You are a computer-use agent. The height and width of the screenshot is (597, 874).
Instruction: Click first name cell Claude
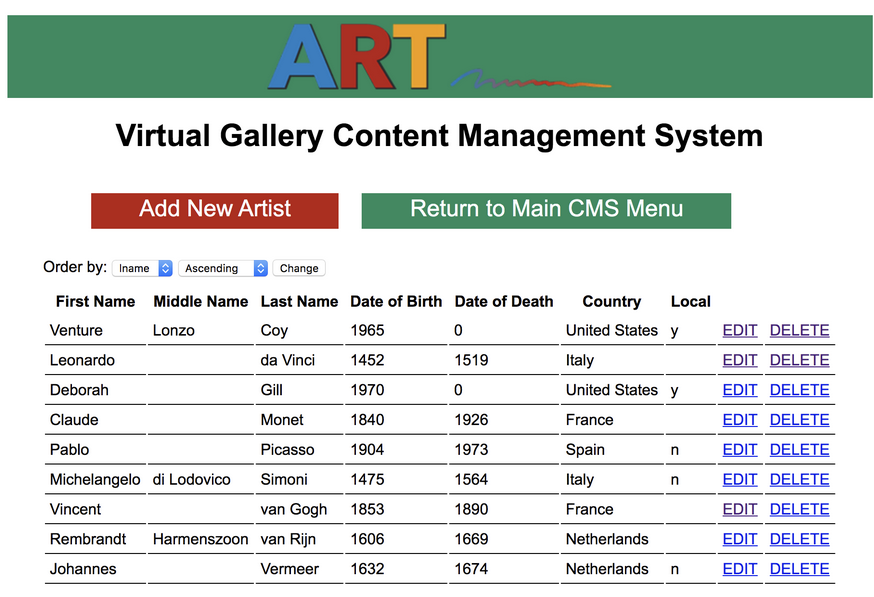coord(74,420)
